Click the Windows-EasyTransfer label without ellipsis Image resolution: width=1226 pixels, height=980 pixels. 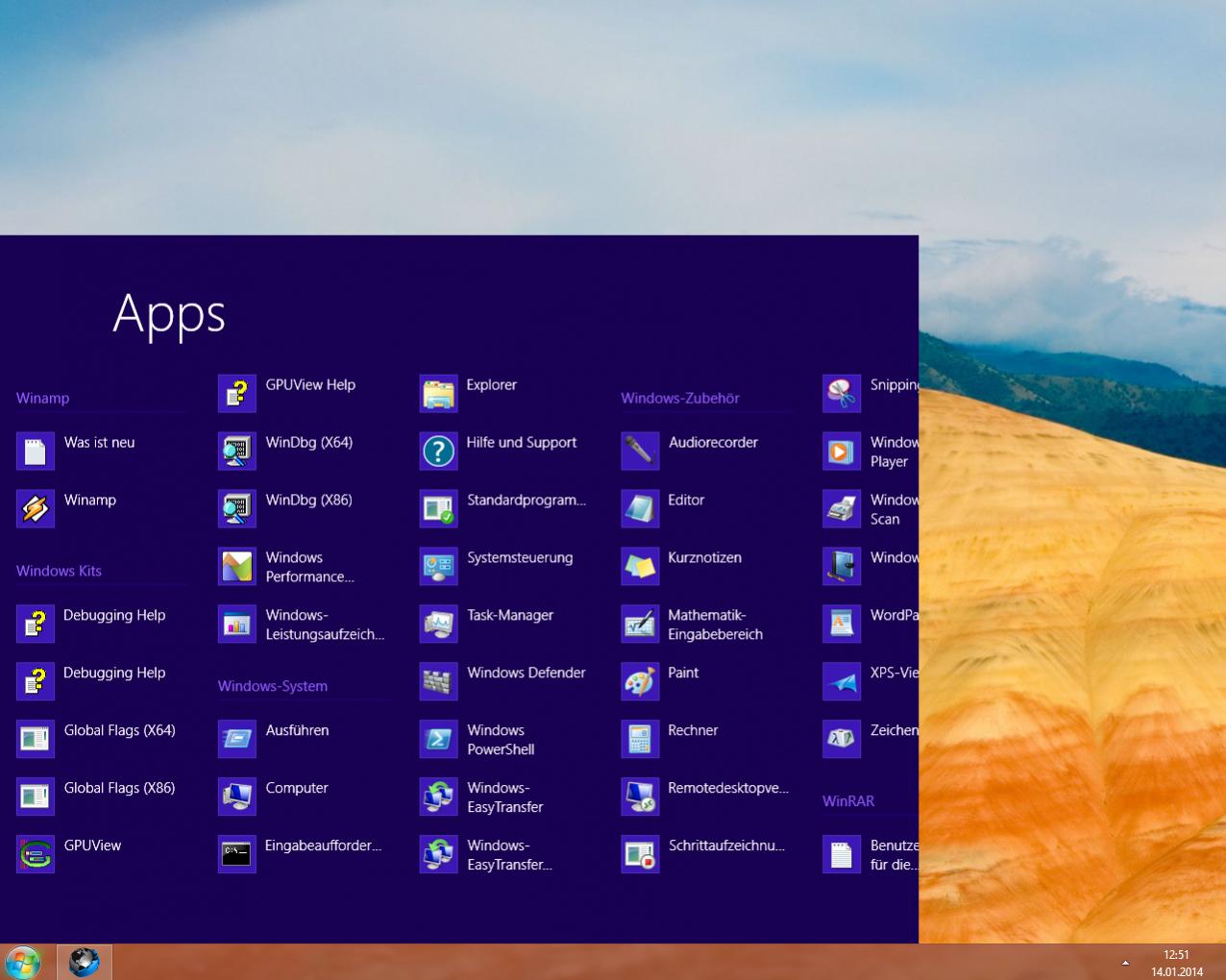pyautogui.click(x=505, y=797)
